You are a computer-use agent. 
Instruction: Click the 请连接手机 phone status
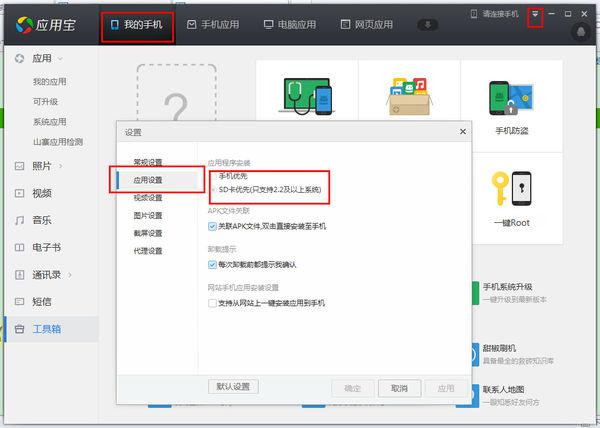(x=494, y=14)
